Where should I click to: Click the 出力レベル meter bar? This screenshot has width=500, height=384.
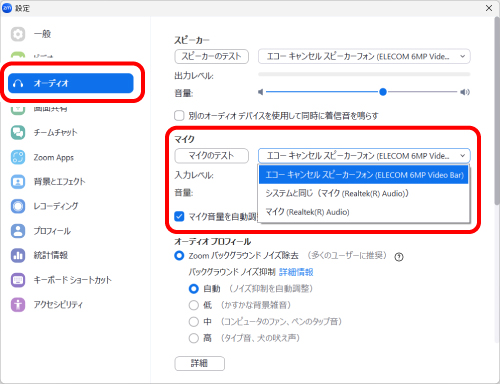click(x=364, y=74)
